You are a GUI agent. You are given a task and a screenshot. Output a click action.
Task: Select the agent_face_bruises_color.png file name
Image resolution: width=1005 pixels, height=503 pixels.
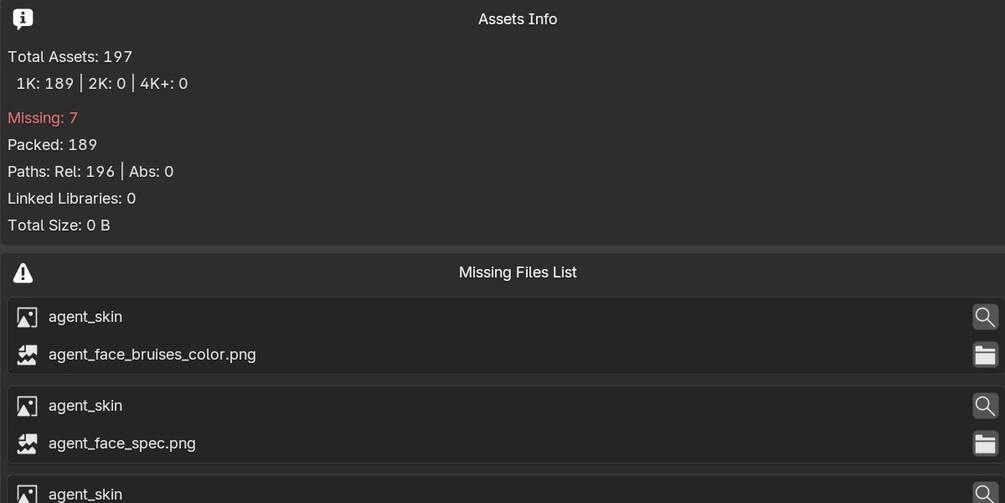pos(152,354)
